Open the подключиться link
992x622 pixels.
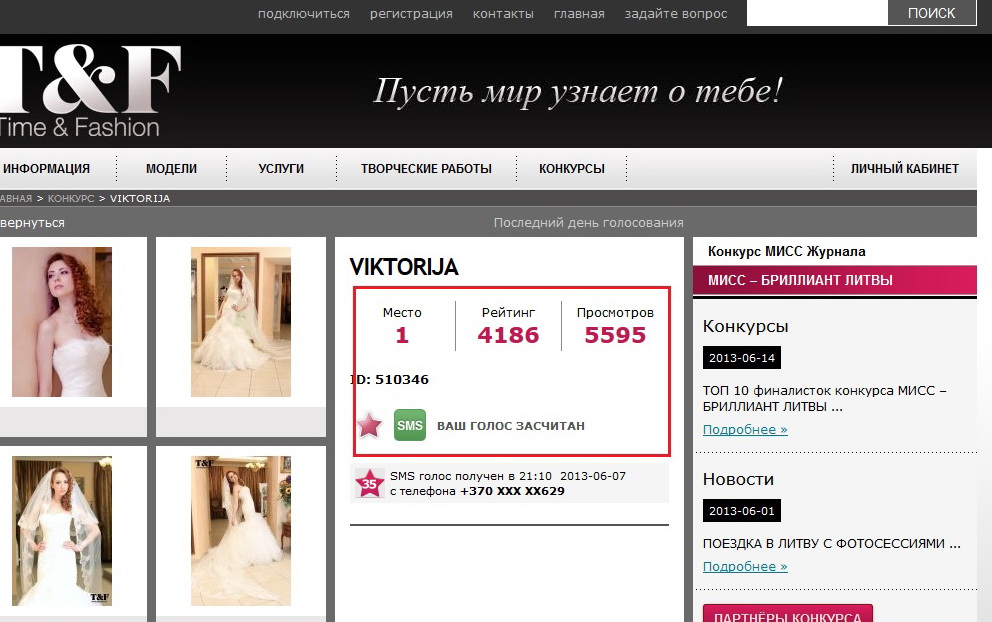coord(304,14)
